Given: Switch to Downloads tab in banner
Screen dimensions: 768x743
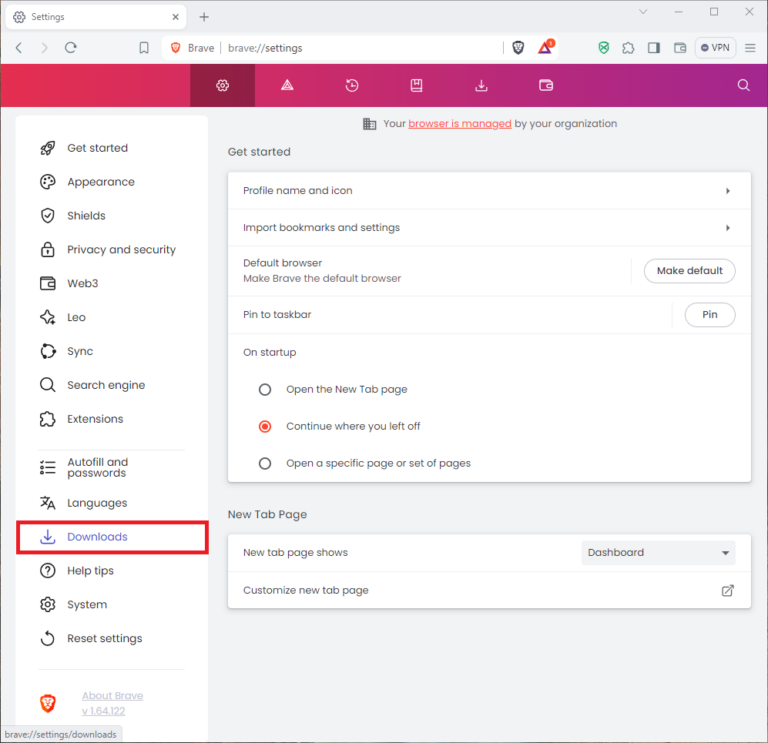Looking at the screenshot, I should 481,85.
